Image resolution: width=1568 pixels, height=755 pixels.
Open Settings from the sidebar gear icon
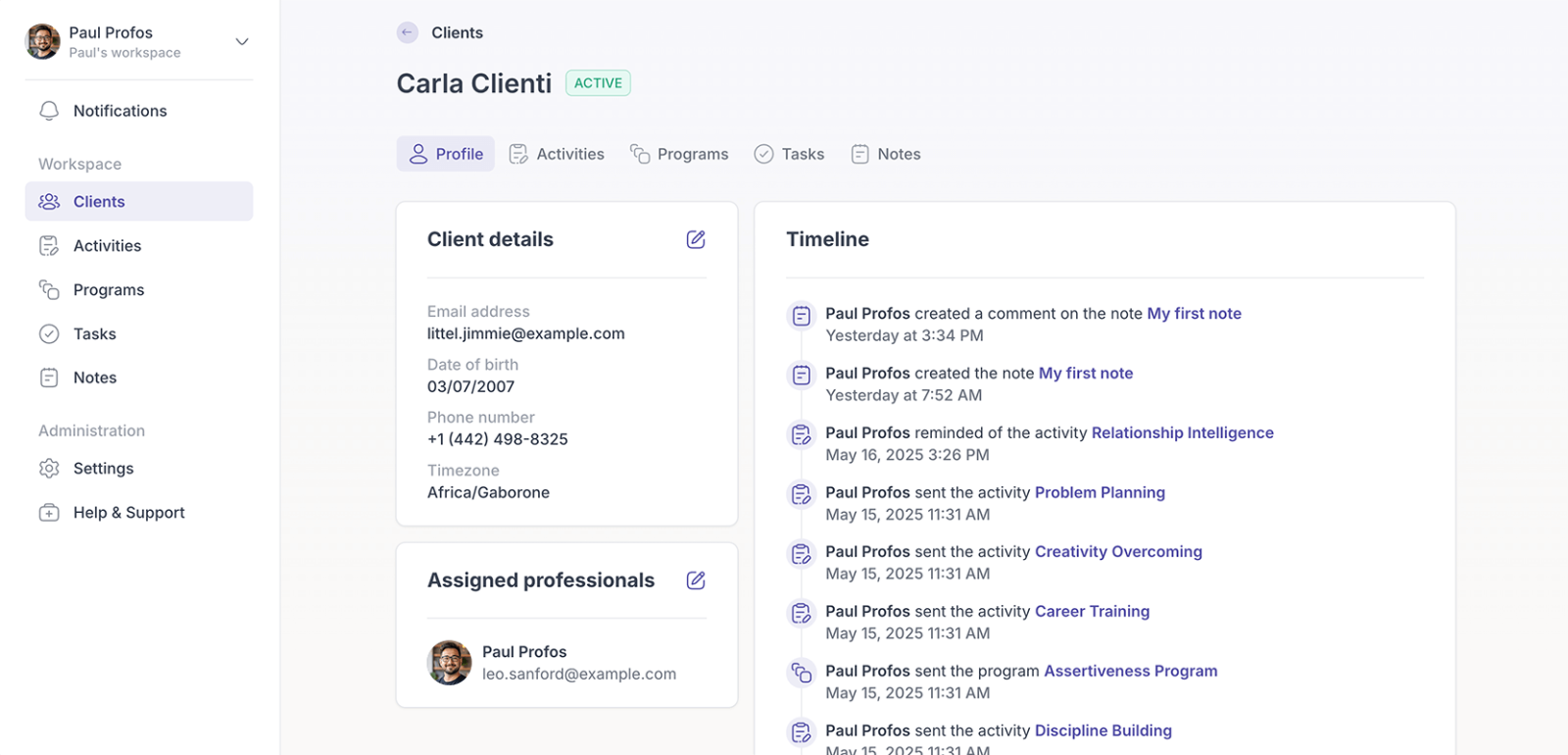[49, 469]
